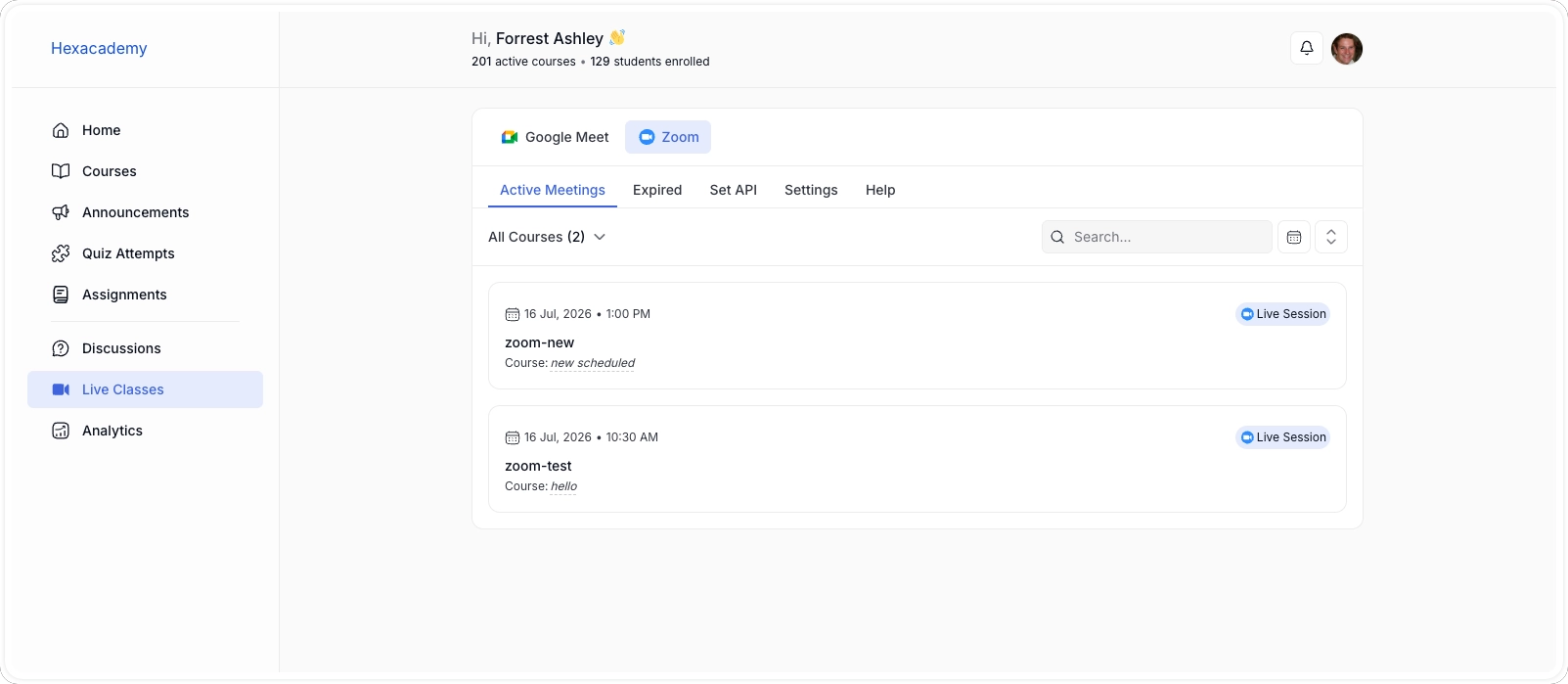Focus the Search meetings input field
This screenshot has width=1568, height=684.
[x=1157, y=237]
